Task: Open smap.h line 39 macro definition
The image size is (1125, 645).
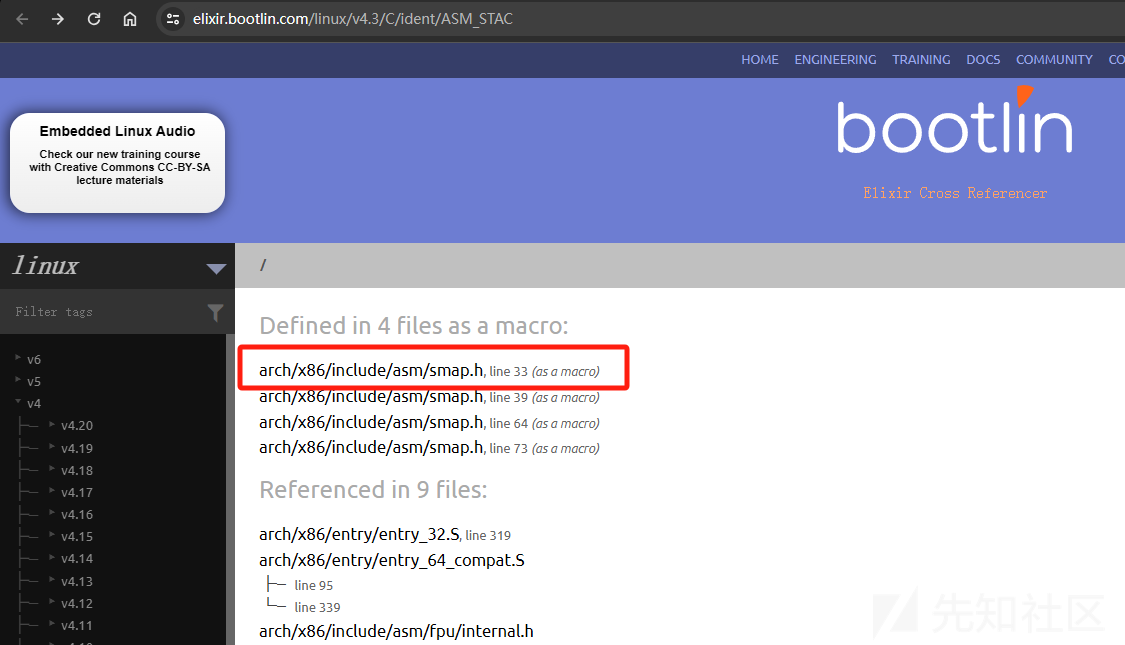Action: point(429,397)
